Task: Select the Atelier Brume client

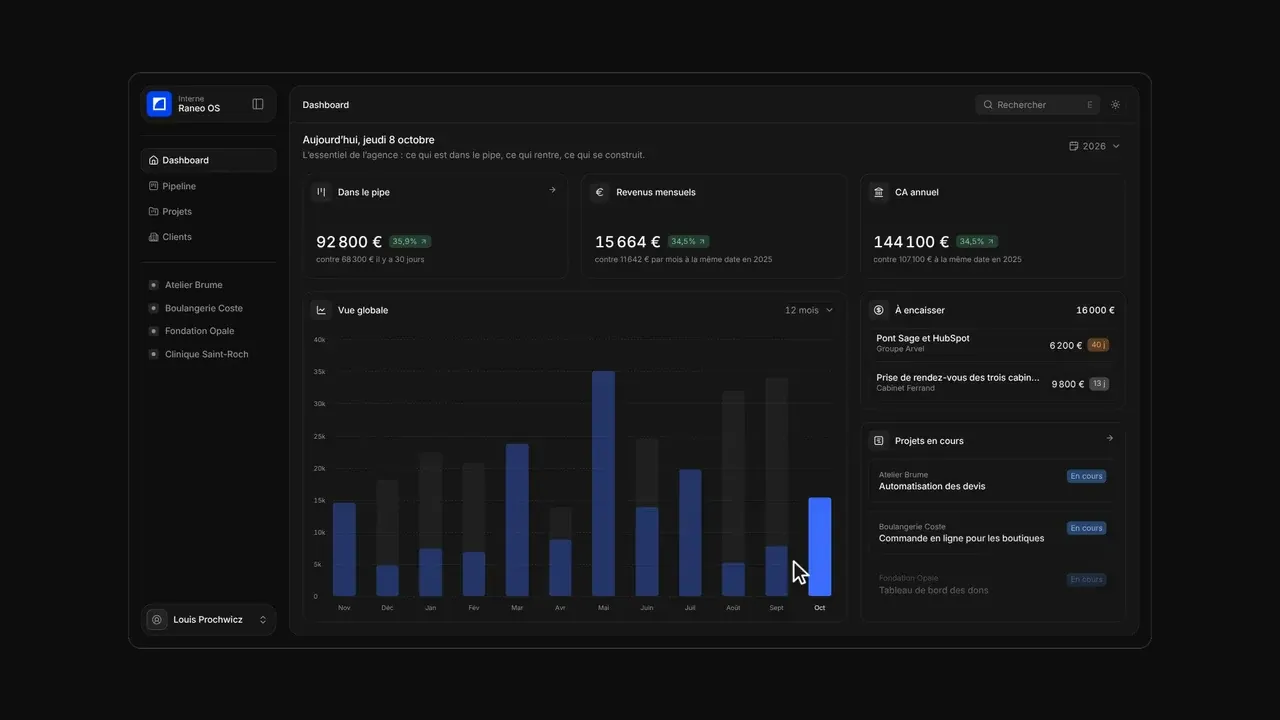Action: pos(208,285)
